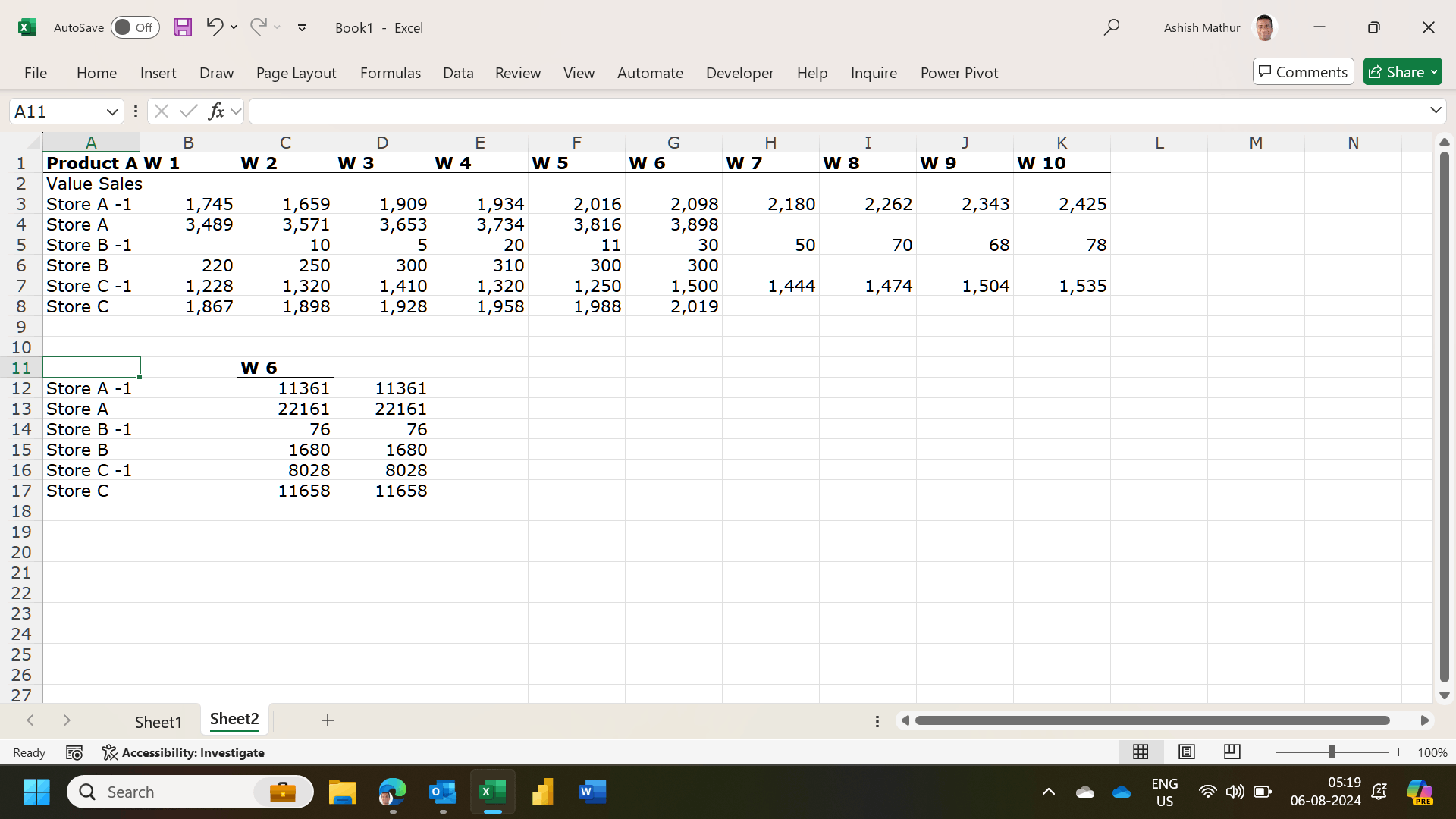The width and height of the screenshot is (1456, 819).
Task: Click the Insert Function fx icon
Action: pos(218,111)
